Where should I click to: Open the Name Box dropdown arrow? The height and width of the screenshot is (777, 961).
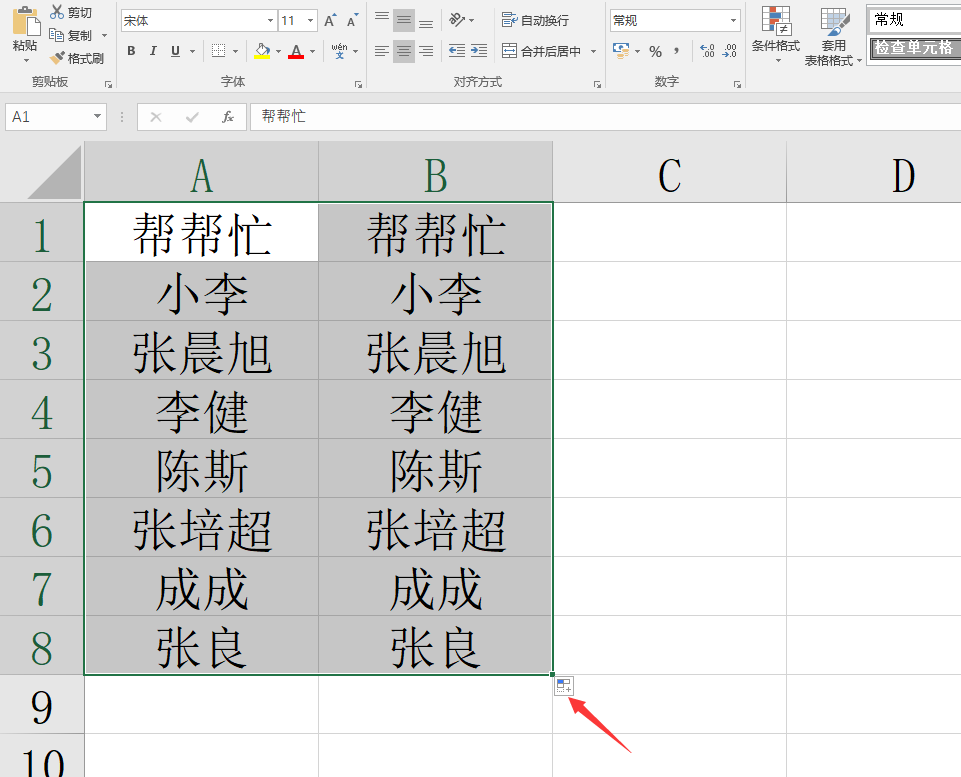97,116
